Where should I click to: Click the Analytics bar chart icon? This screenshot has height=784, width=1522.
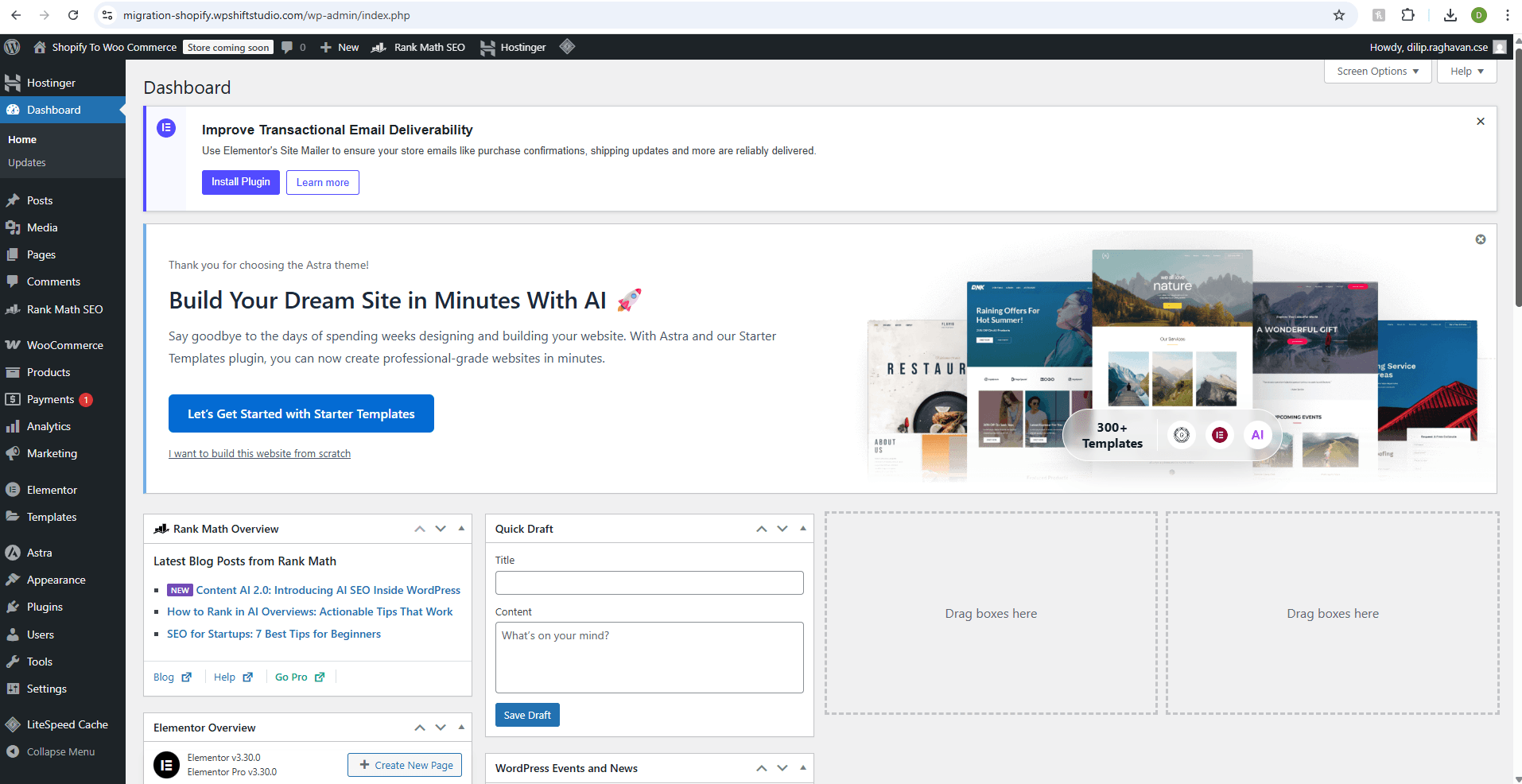(x=13, y=426)
